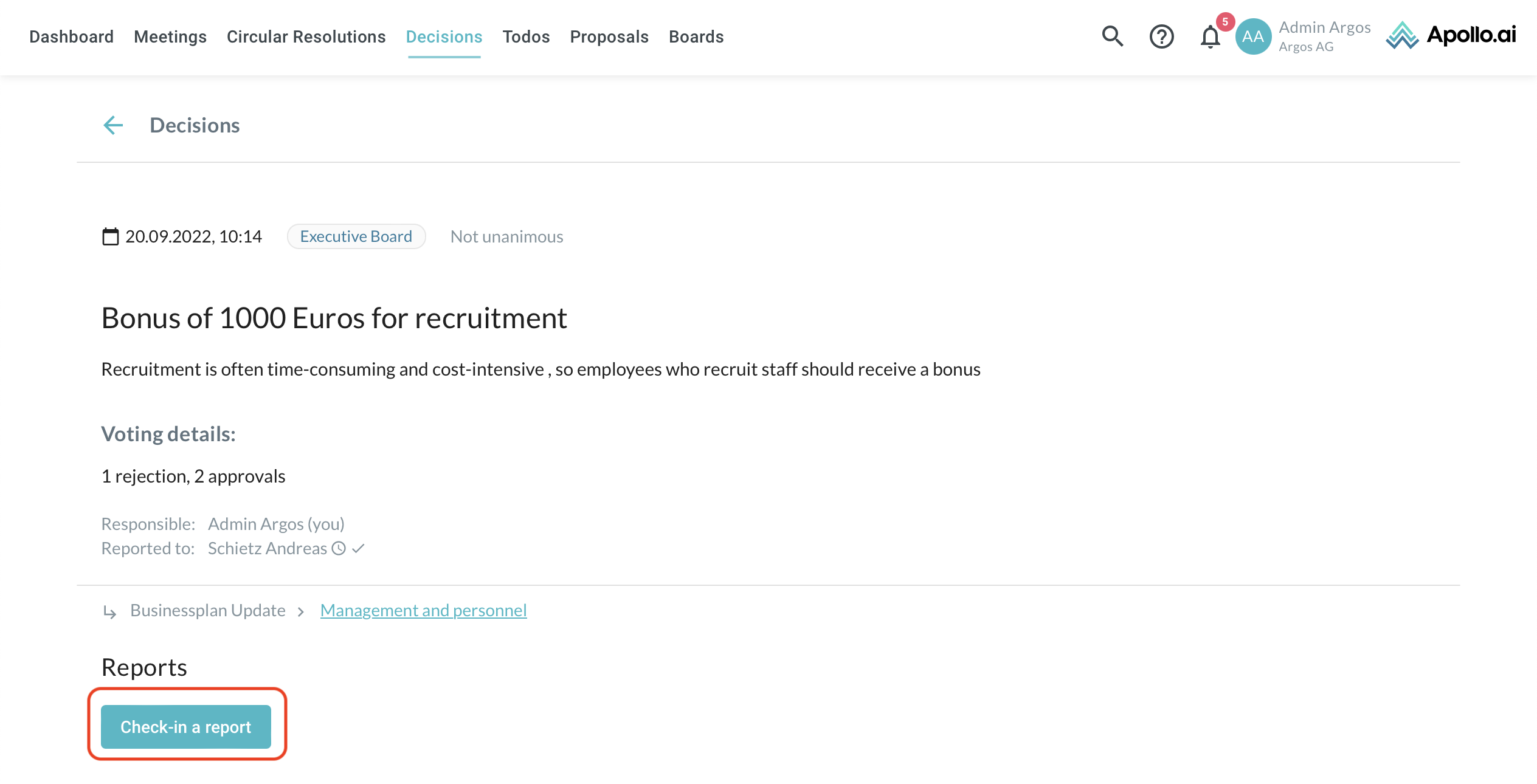This screenshot has height=784, width=1537.
Task: Click the Executive Board tag
Action: [x=356, y=236]
